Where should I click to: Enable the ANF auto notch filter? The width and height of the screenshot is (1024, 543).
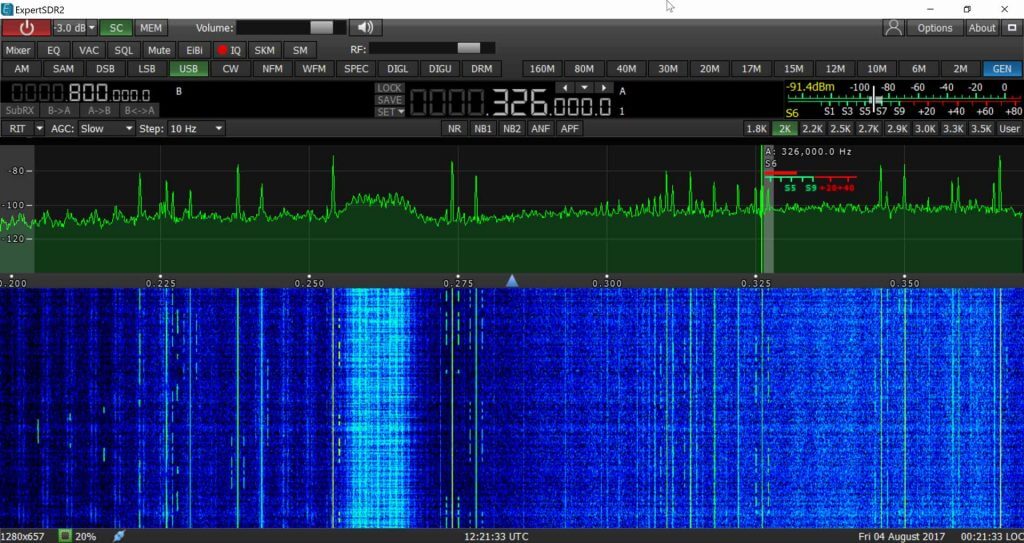541,129
